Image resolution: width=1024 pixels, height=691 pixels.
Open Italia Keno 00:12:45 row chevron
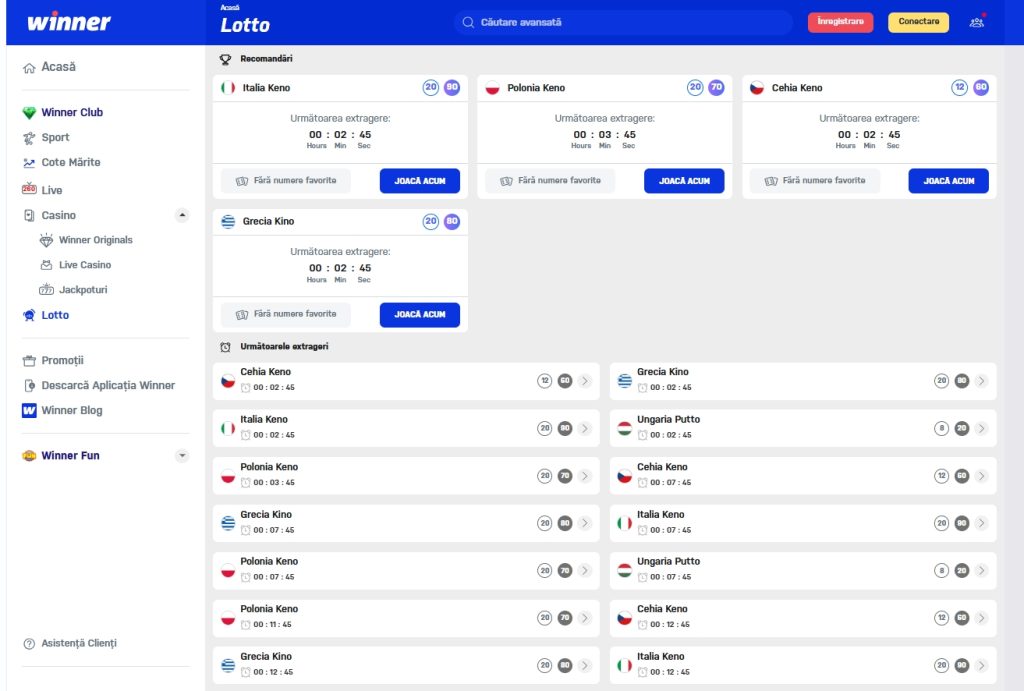pos(982,666)
